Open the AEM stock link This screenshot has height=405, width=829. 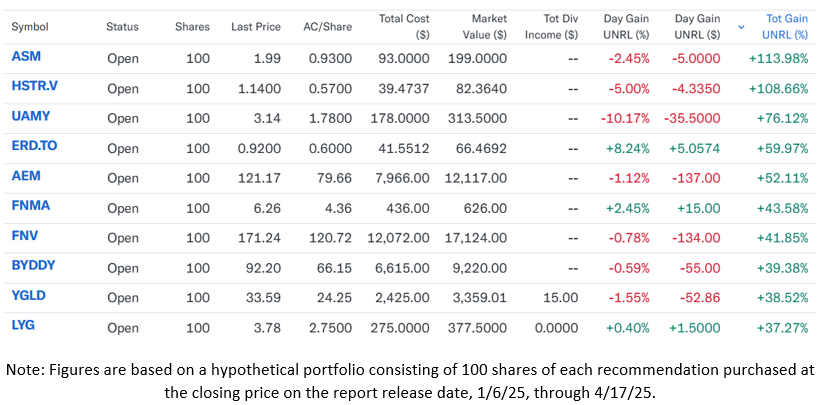(25, 176)
